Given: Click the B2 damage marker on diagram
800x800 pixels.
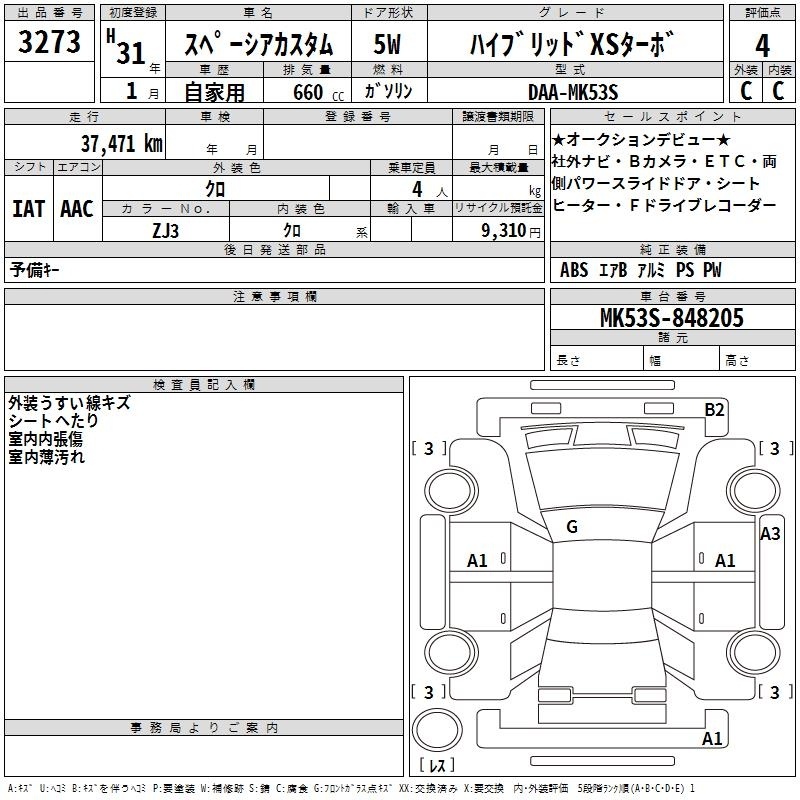Looking at the screenshot, I should coord(714,409).
